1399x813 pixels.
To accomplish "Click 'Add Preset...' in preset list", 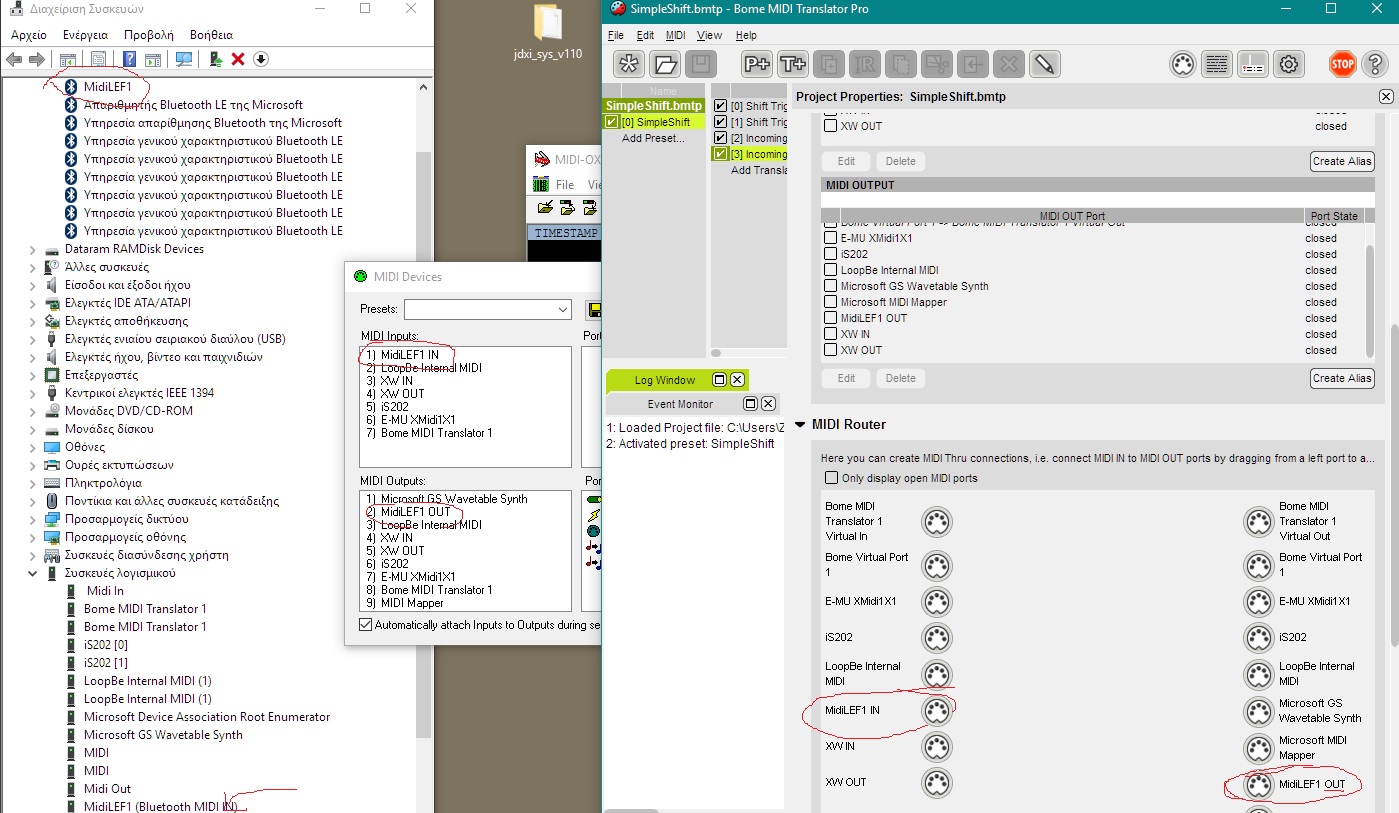I will click(x=652, y=138).
